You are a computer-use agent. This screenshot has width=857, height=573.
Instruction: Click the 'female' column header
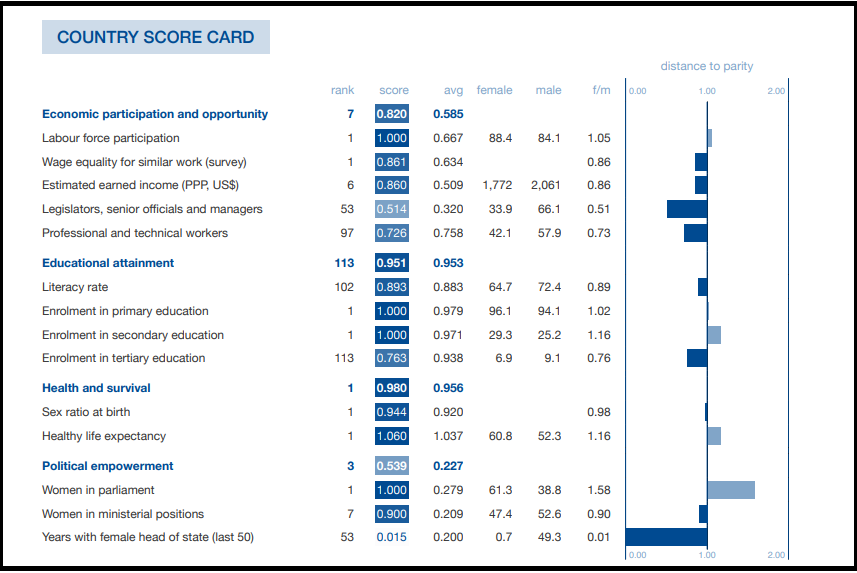coord(494,90)
